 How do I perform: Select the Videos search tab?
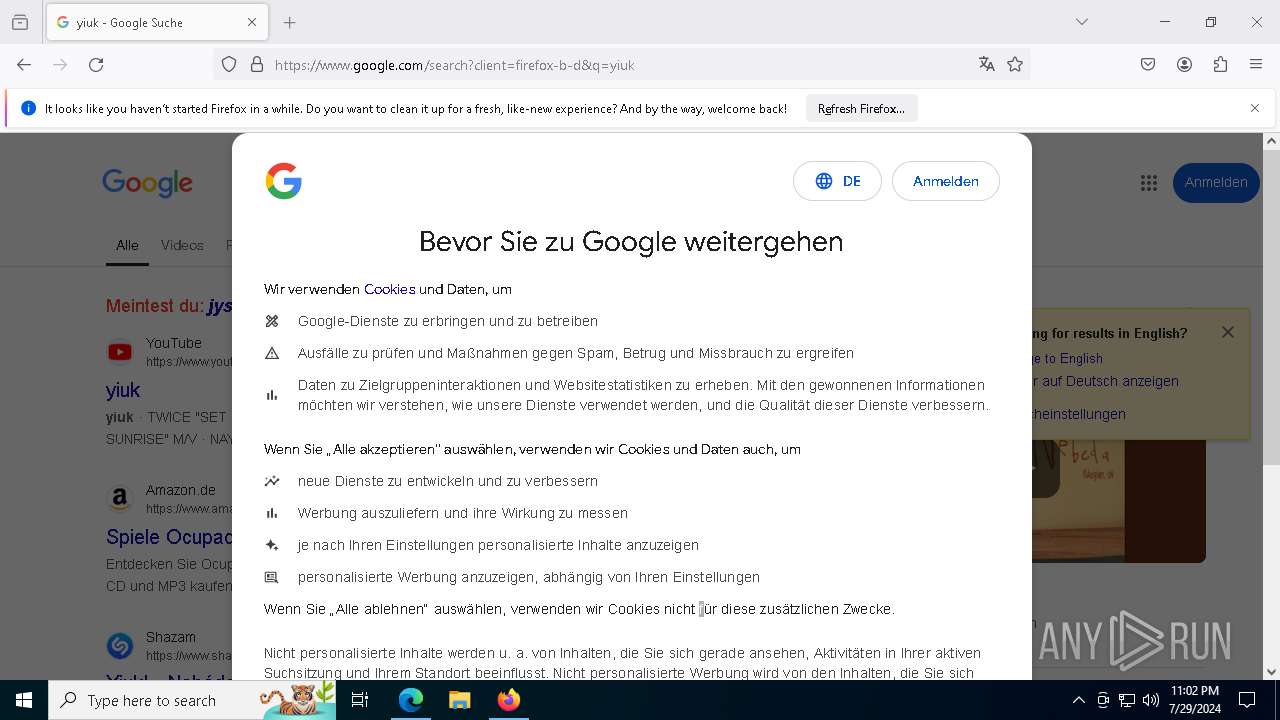tap(182, 246)
